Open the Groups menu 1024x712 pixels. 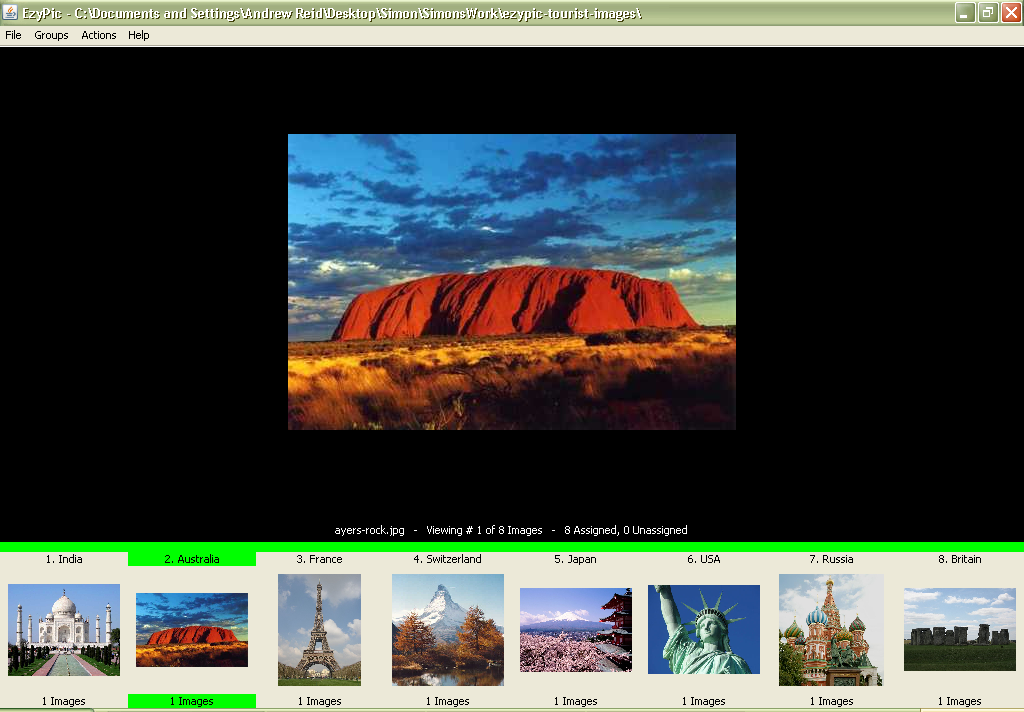51,34
